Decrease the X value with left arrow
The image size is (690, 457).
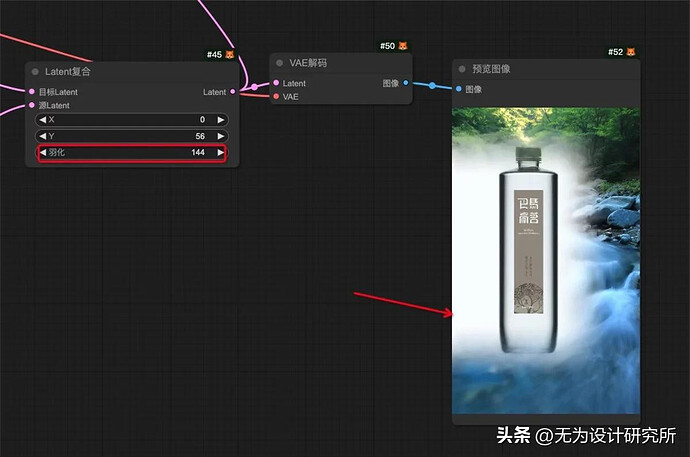coord(42,119)
